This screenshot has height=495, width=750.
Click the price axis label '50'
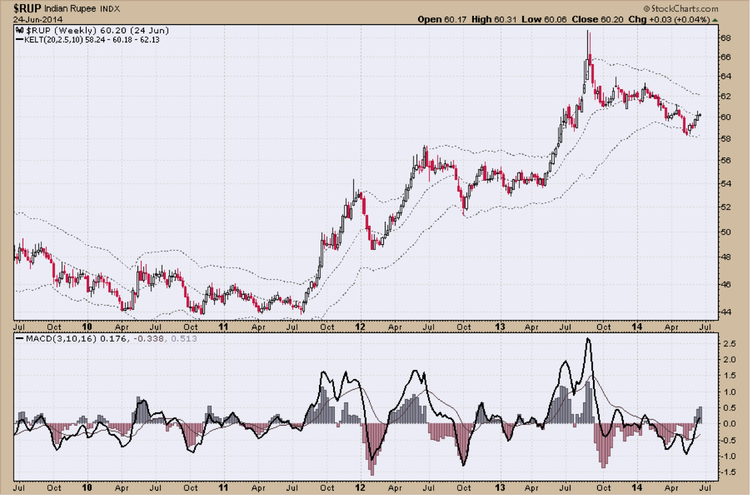726,232
